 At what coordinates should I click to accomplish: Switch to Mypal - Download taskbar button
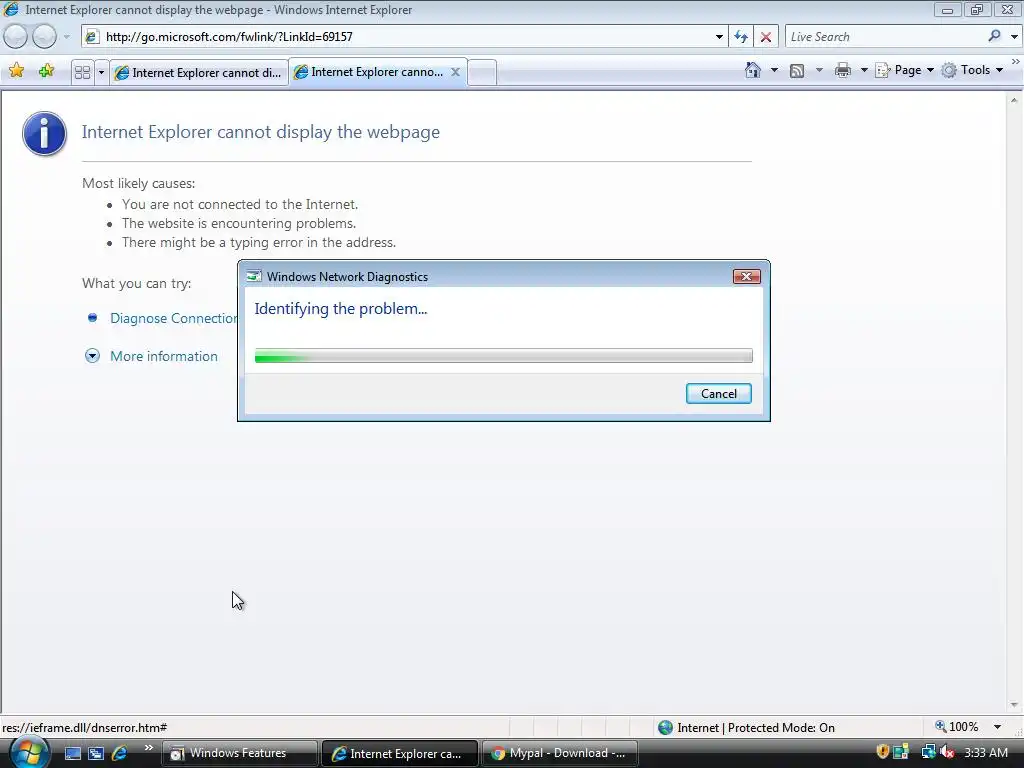(560, 753)
